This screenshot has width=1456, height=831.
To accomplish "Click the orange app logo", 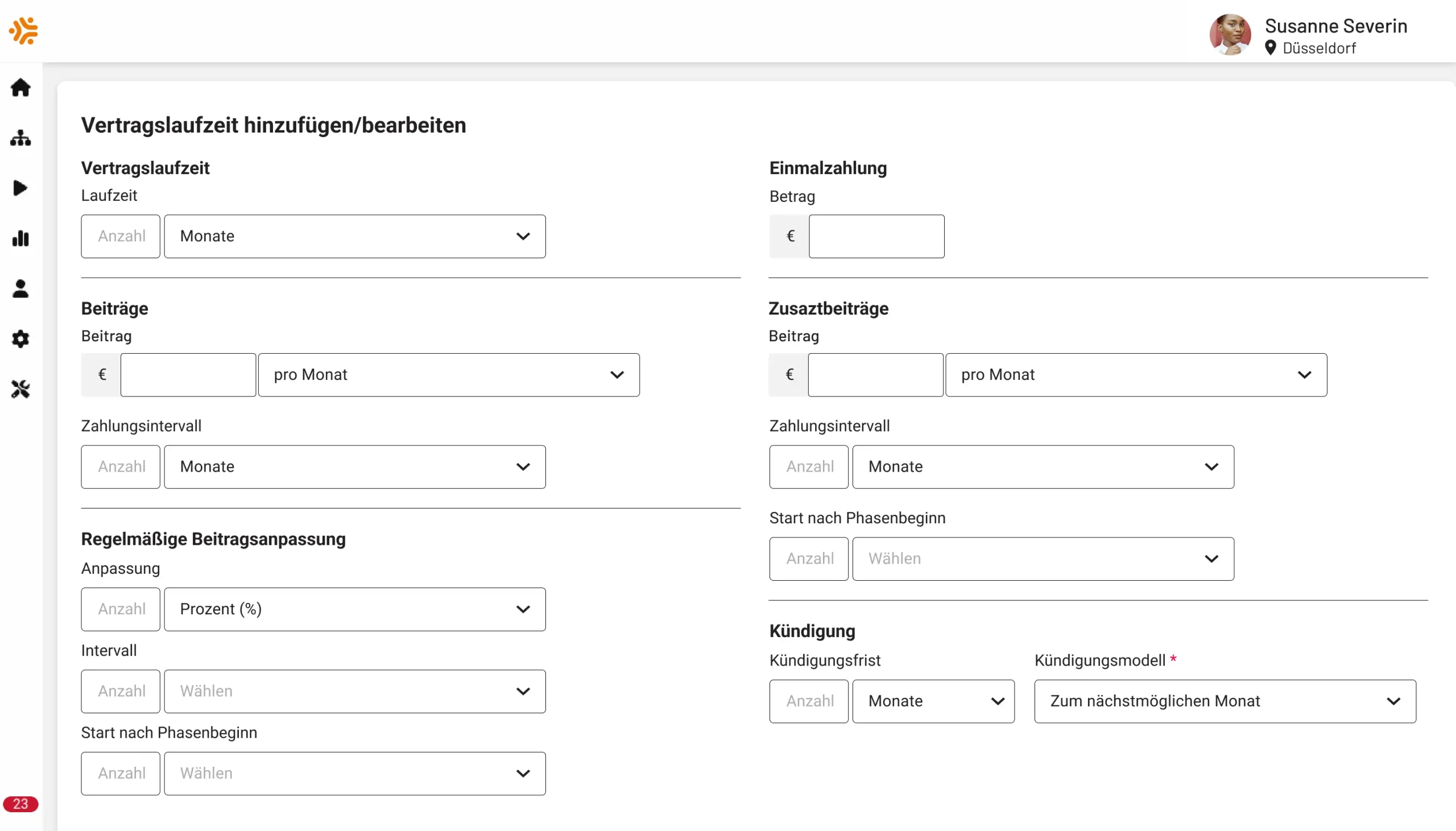I will click(23, 30).
